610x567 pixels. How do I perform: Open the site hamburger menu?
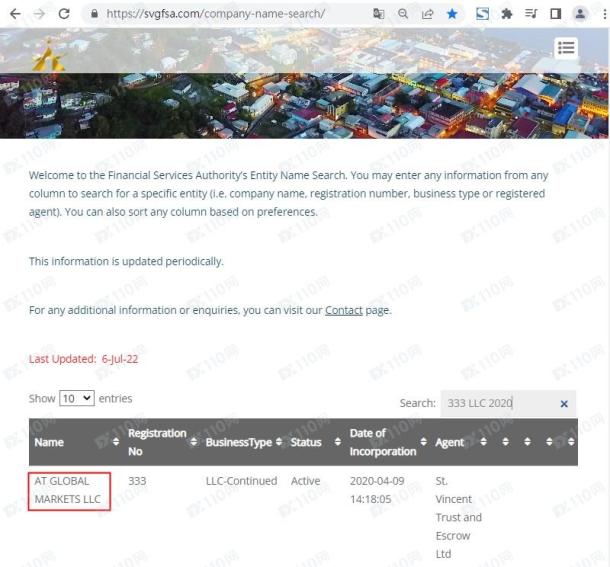[x=566, y=48]
